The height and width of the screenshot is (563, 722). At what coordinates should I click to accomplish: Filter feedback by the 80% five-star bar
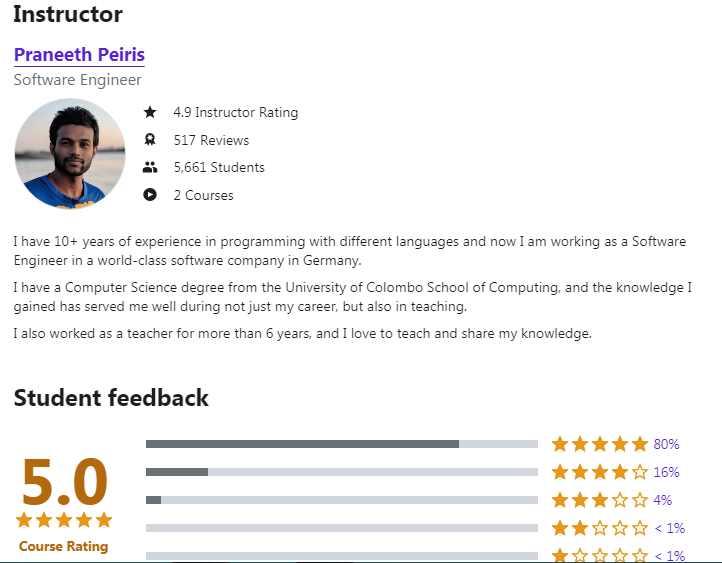pos(342,444)
